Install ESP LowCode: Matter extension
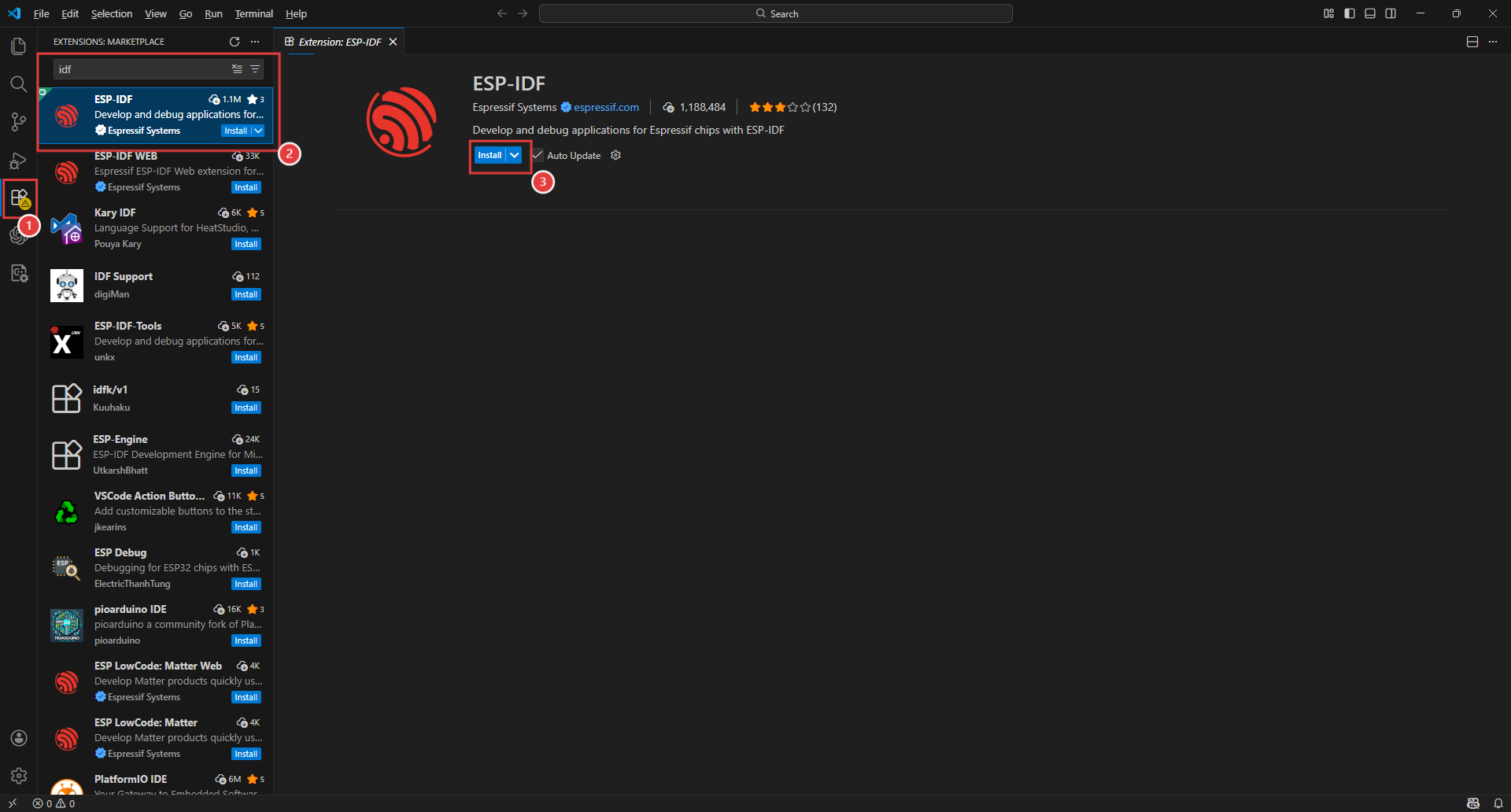The width and height of the screenshot is (1511, 812). [x=246, y=754]
